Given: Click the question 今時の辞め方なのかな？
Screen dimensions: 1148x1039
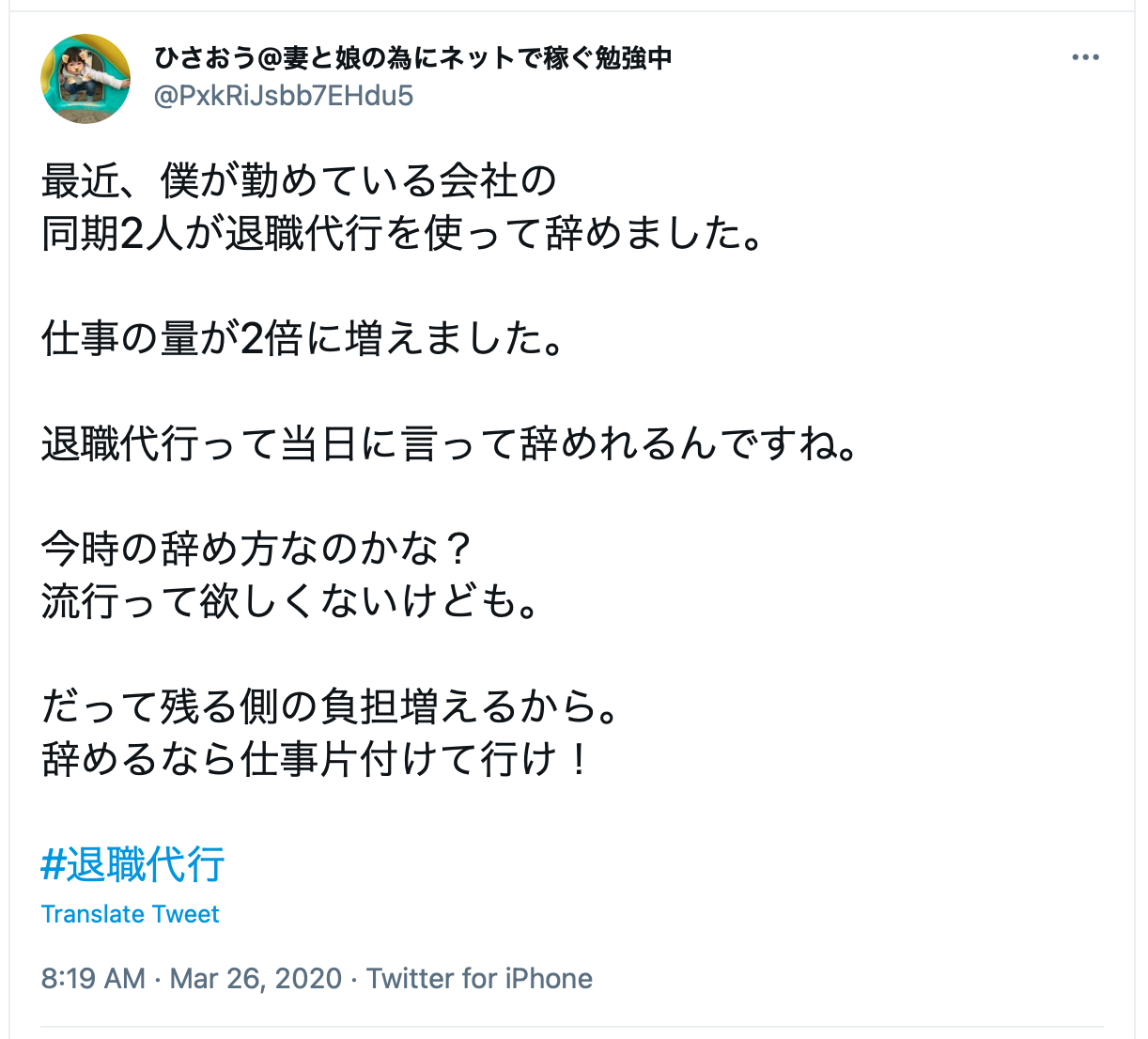Looking at the screenshot, I should (x=256, y=549).
